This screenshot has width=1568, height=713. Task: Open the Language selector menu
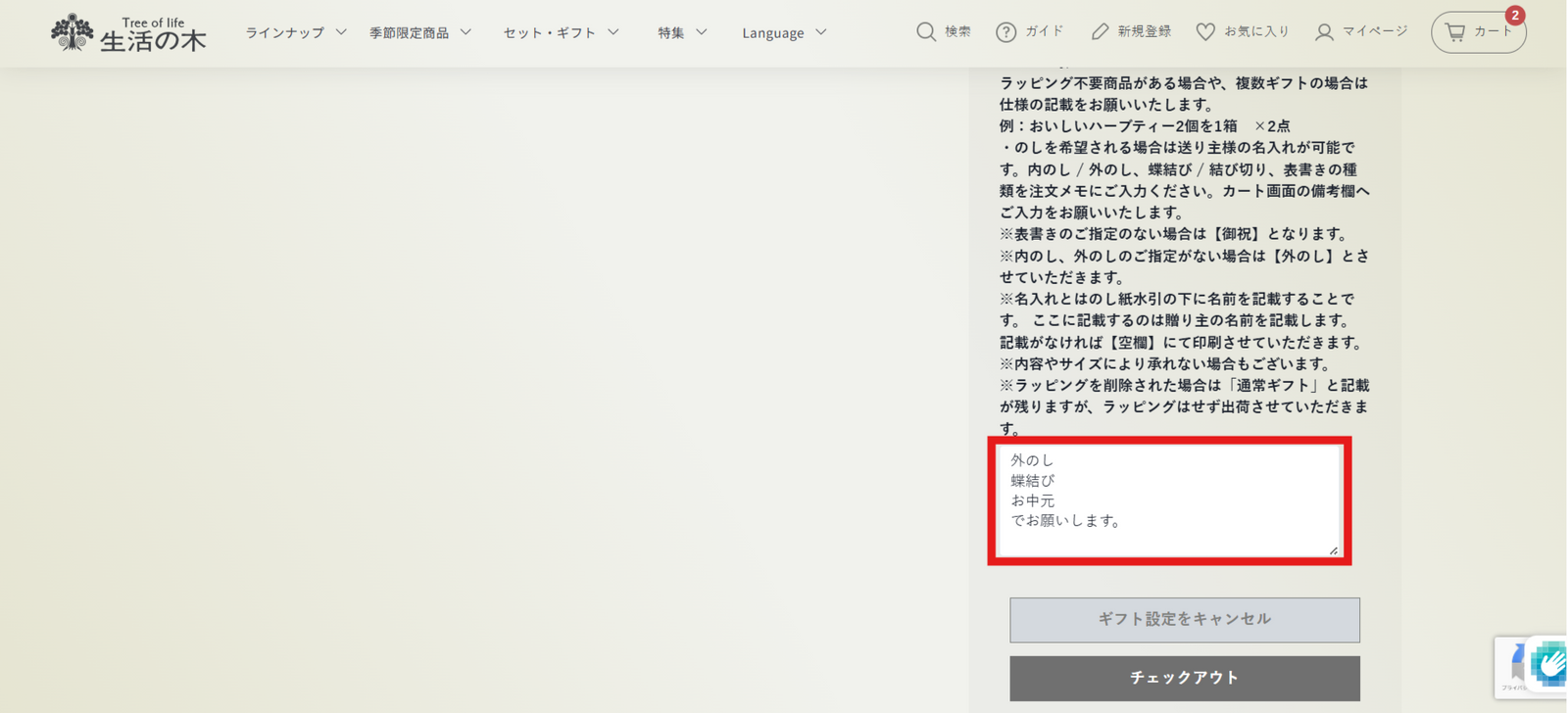pos(783,32)
